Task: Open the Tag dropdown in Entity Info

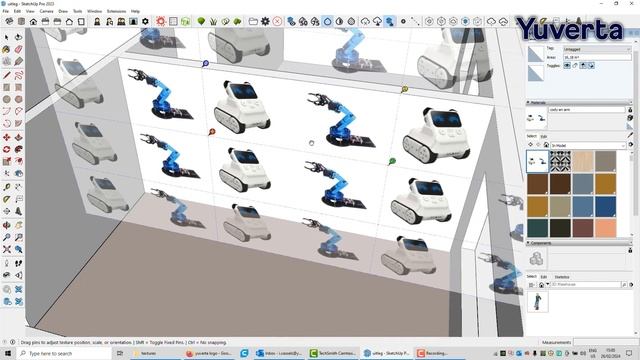Action: (597, 49)
